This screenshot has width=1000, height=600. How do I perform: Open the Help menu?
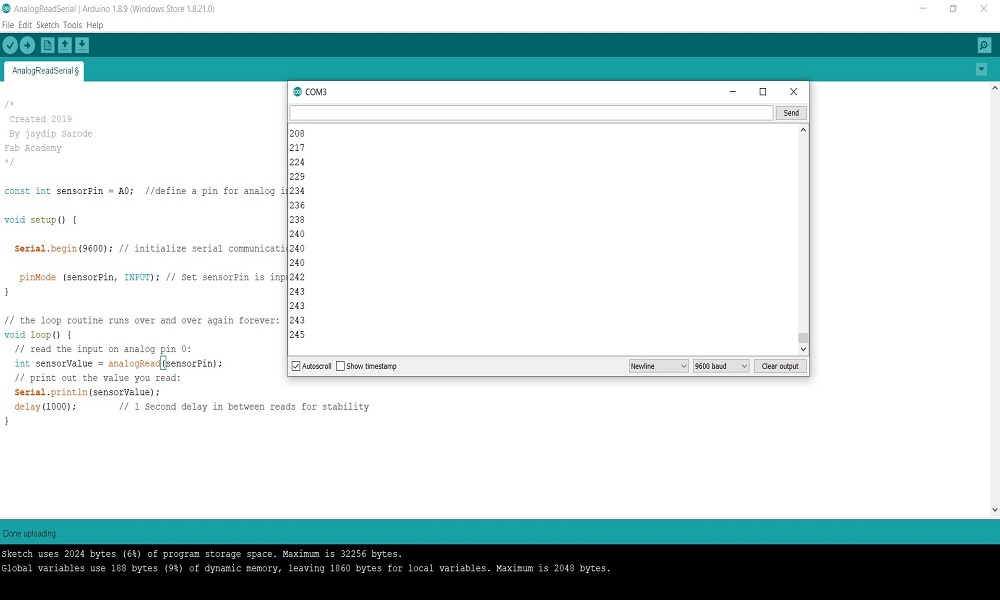(x=94, y=25)
